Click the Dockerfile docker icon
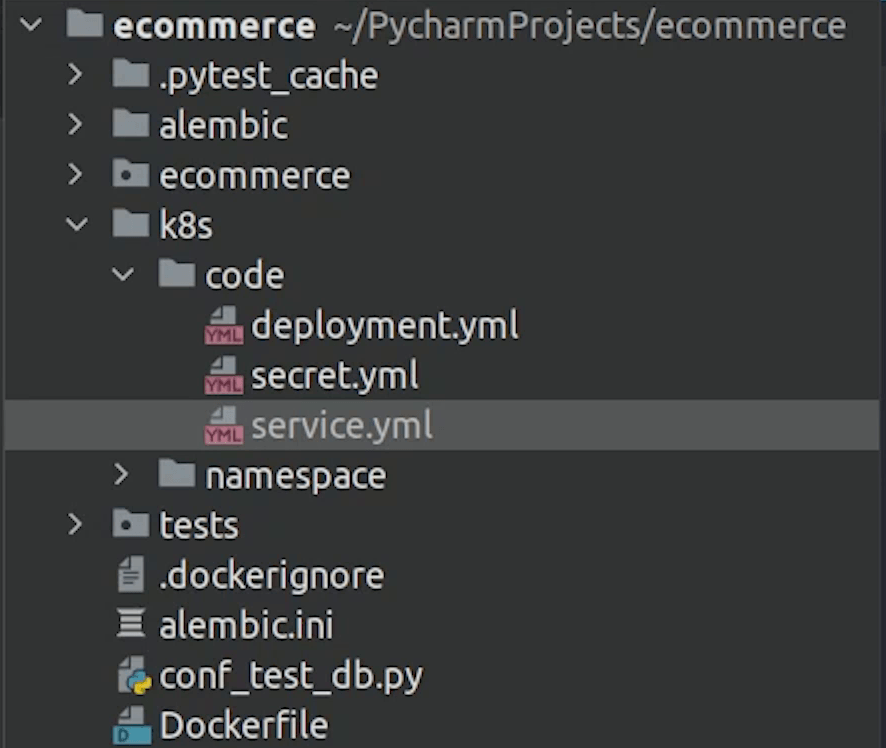886x748 pixels. [x=132, y=725]
